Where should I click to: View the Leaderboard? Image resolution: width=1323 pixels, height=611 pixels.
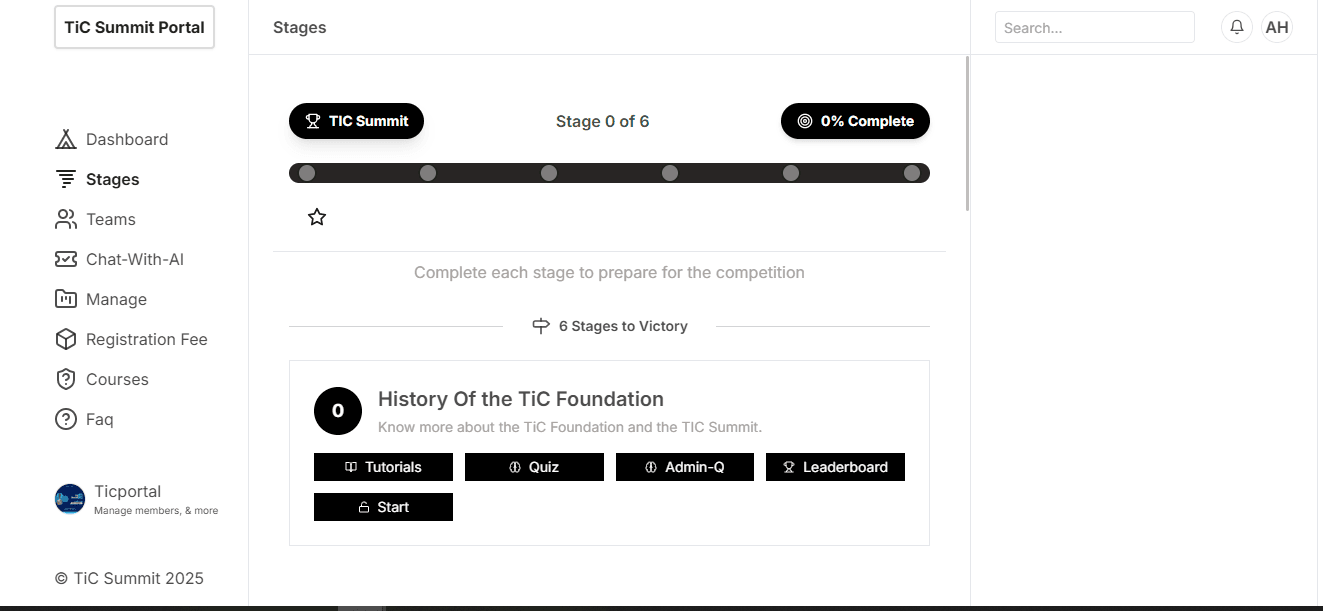(x=835, y=467)
